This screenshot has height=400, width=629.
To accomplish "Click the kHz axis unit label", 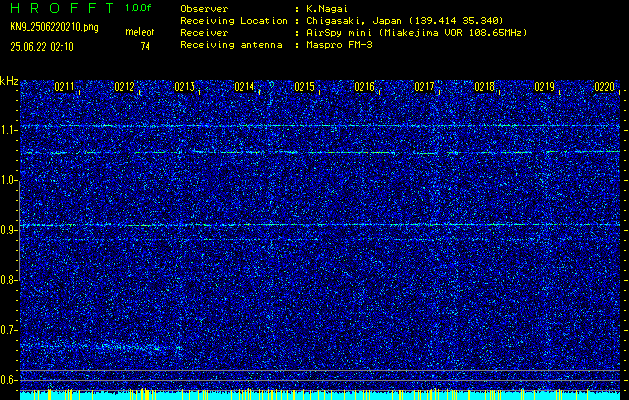I will coord(9,81).
